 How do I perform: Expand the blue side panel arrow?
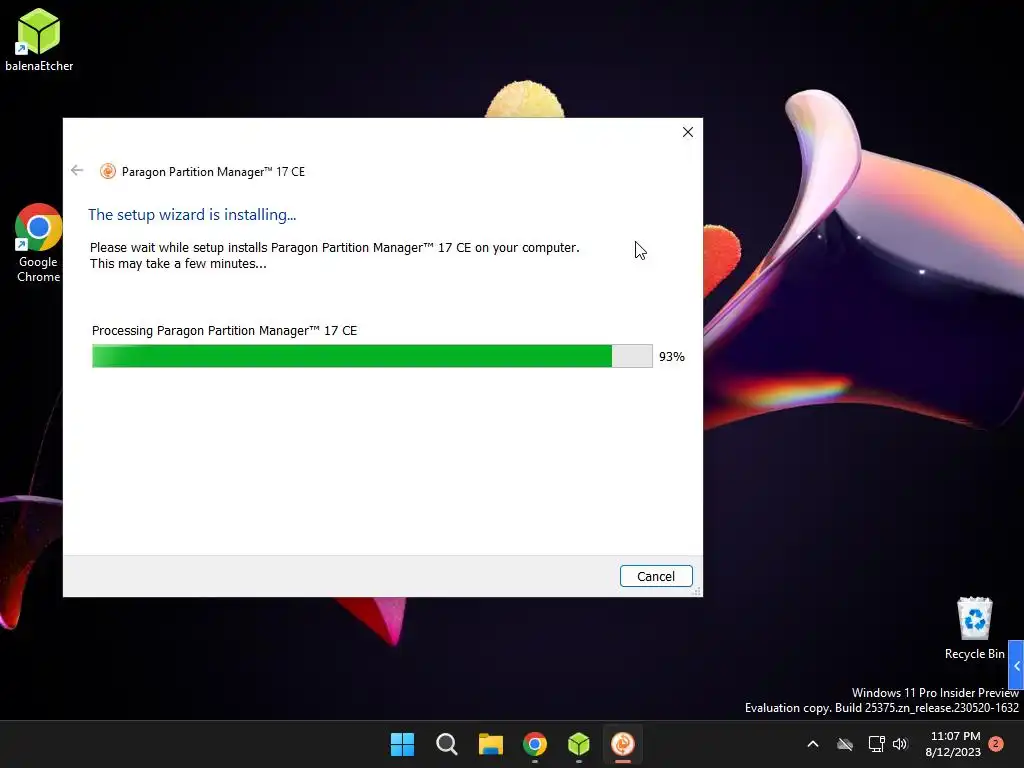(1016, 665)
